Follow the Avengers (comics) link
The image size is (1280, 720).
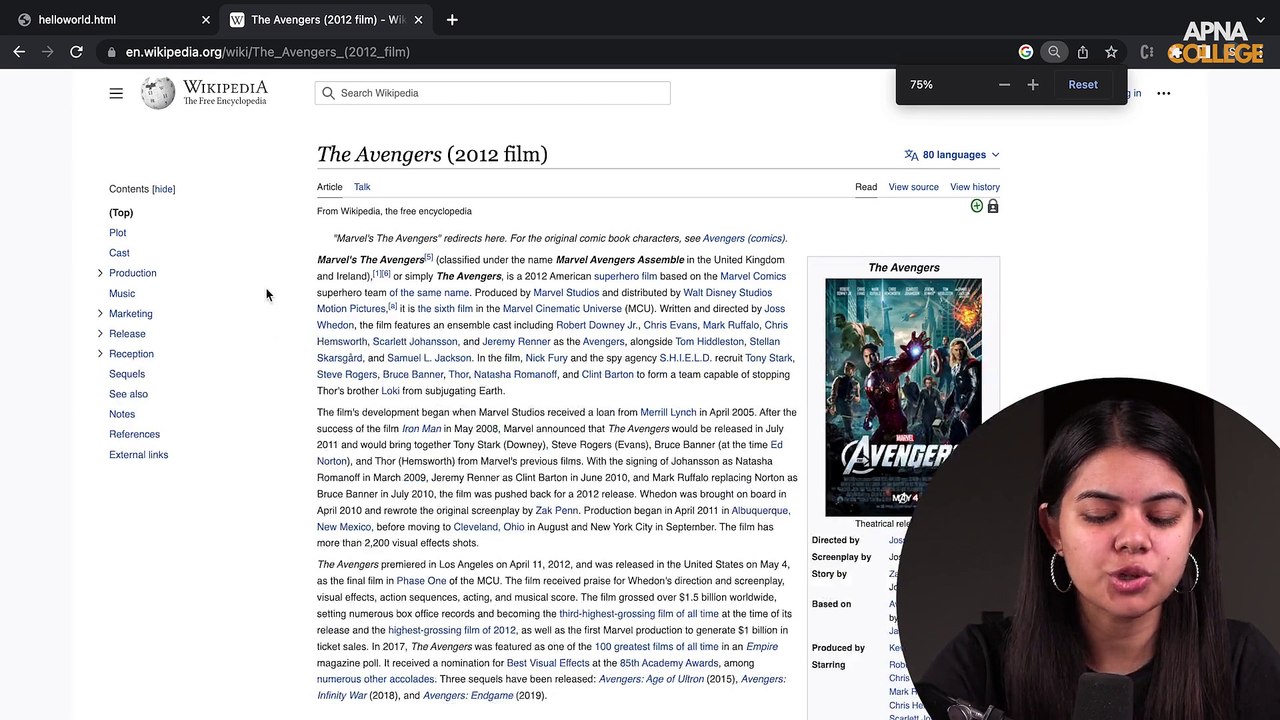pyautogui.click(x=744, y=239)
